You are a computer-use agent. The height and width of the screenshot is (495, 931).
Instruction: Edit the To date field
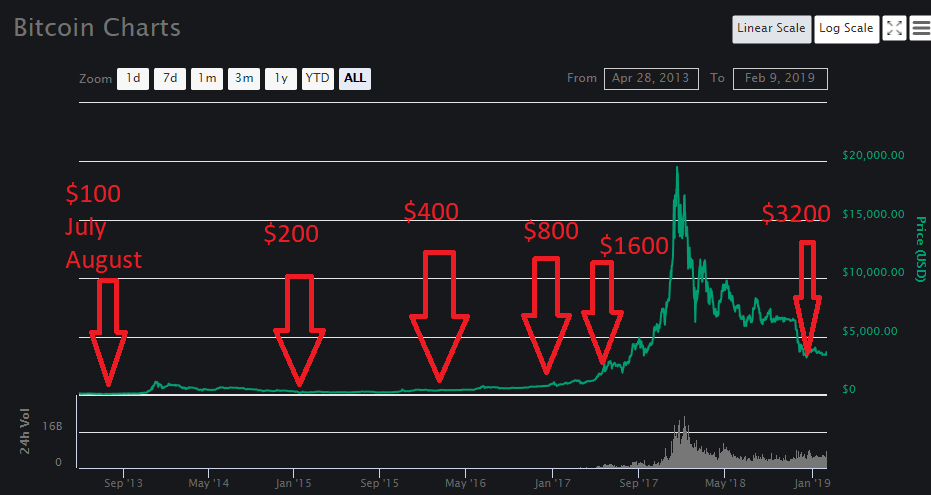click(x=780, y=78)
